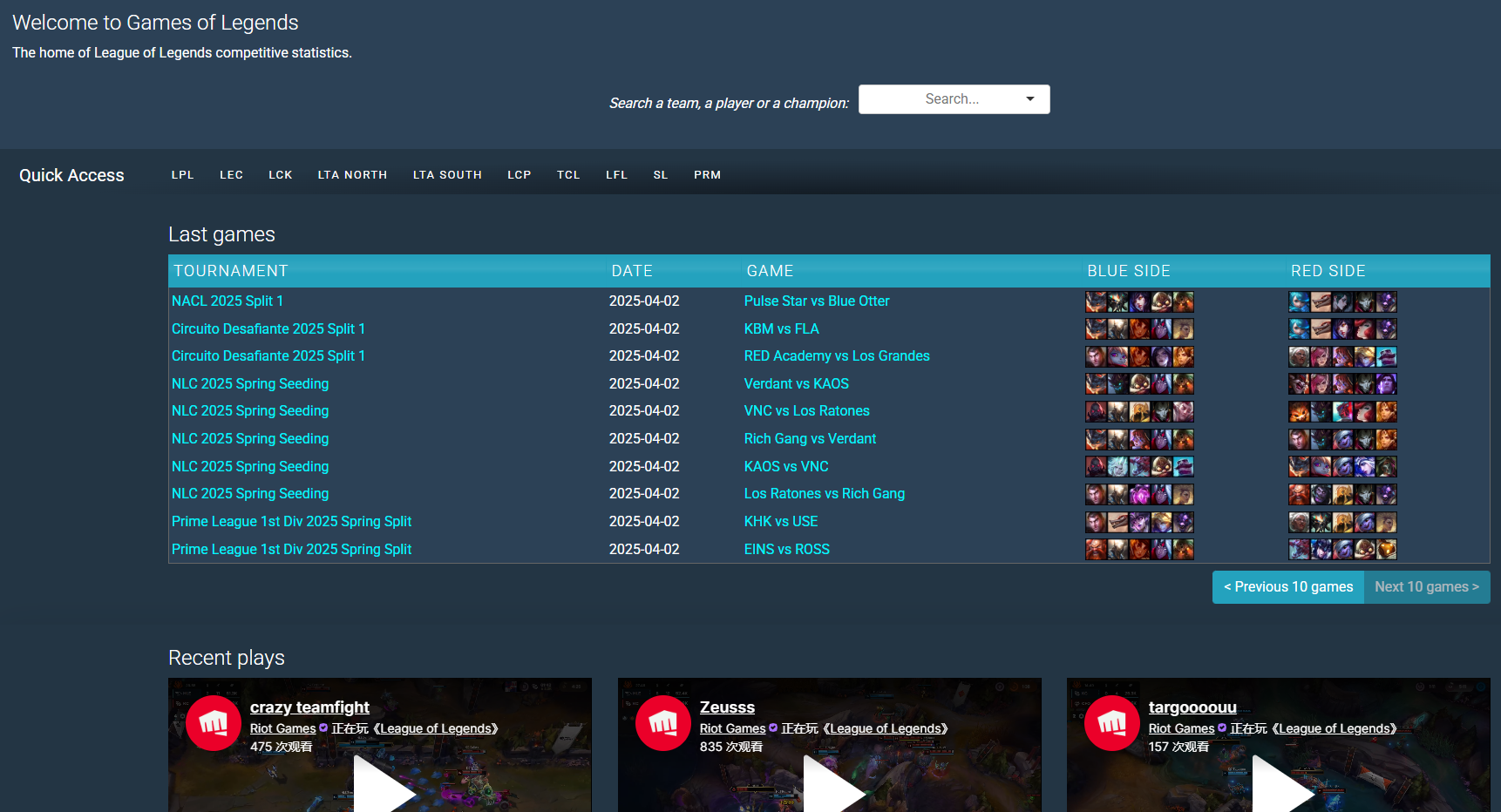Click the team, player or champion search field
The image size is (1501, 812).
coord(941,99)
